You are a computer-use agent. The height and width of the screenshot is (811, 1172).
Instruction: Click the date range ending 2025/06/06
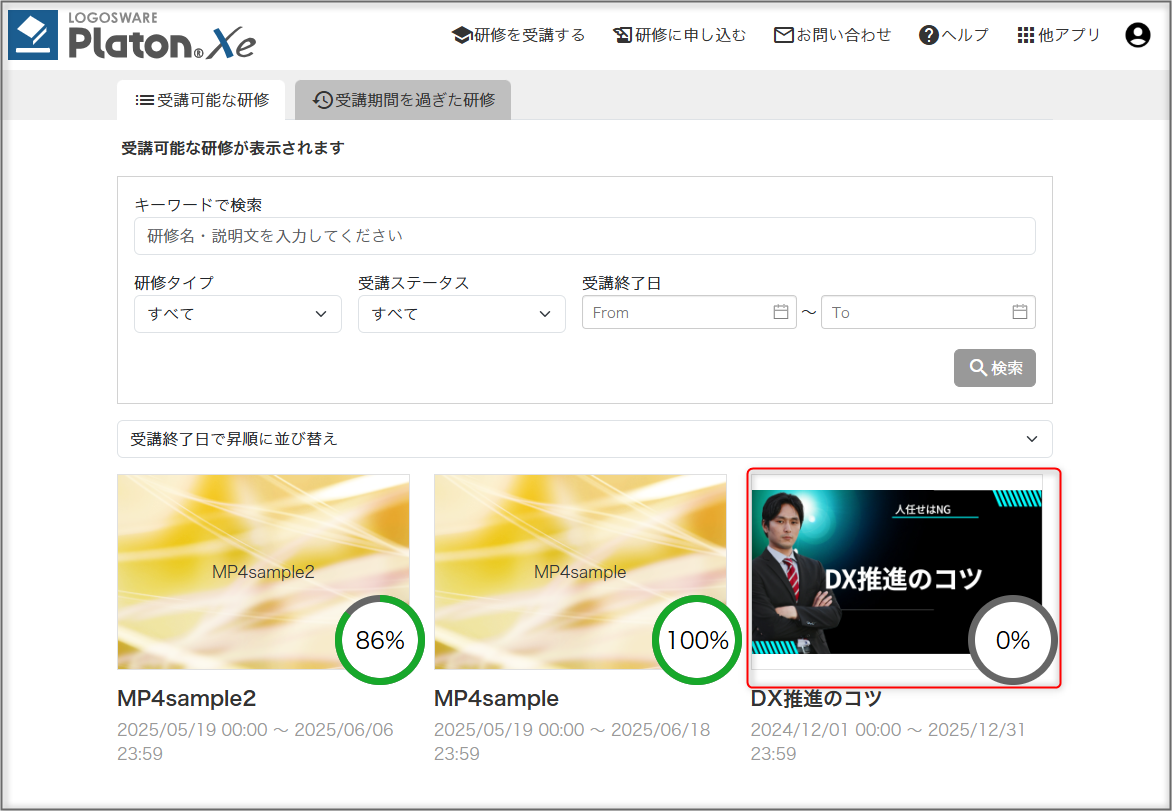255,741
